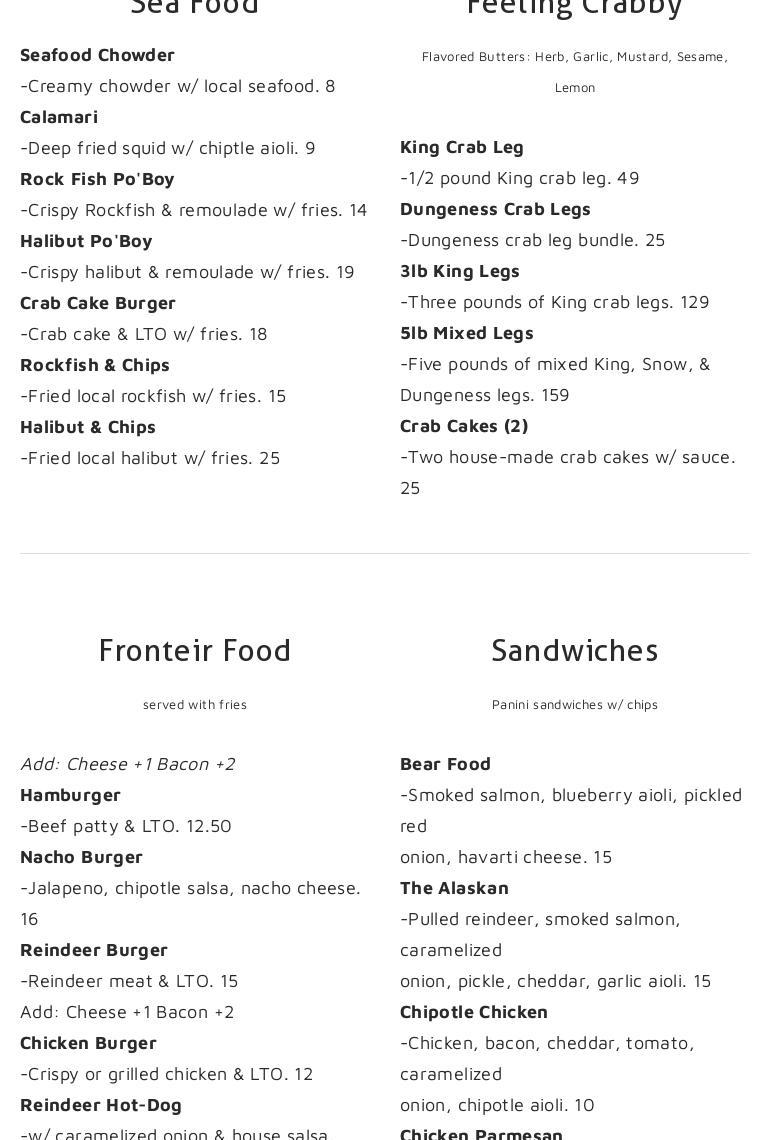This screenshot has height=1140, width=770.
Task: Select the Reindeer Burger heading
Action: coord(94,951)
